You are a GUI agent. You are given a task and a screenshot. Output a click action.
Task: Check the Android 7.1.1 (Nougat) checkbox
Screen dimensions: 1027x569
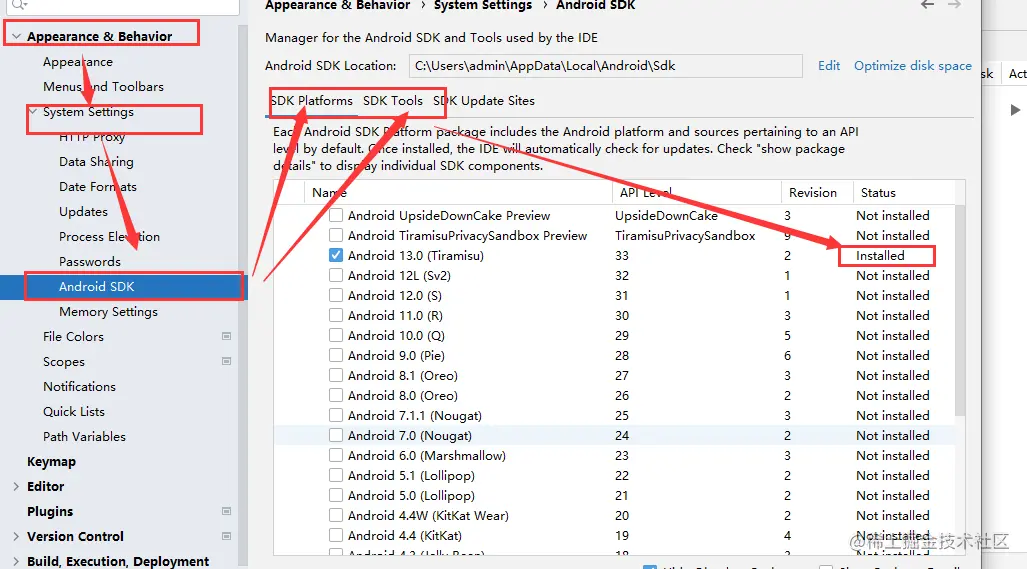(336, 415)
